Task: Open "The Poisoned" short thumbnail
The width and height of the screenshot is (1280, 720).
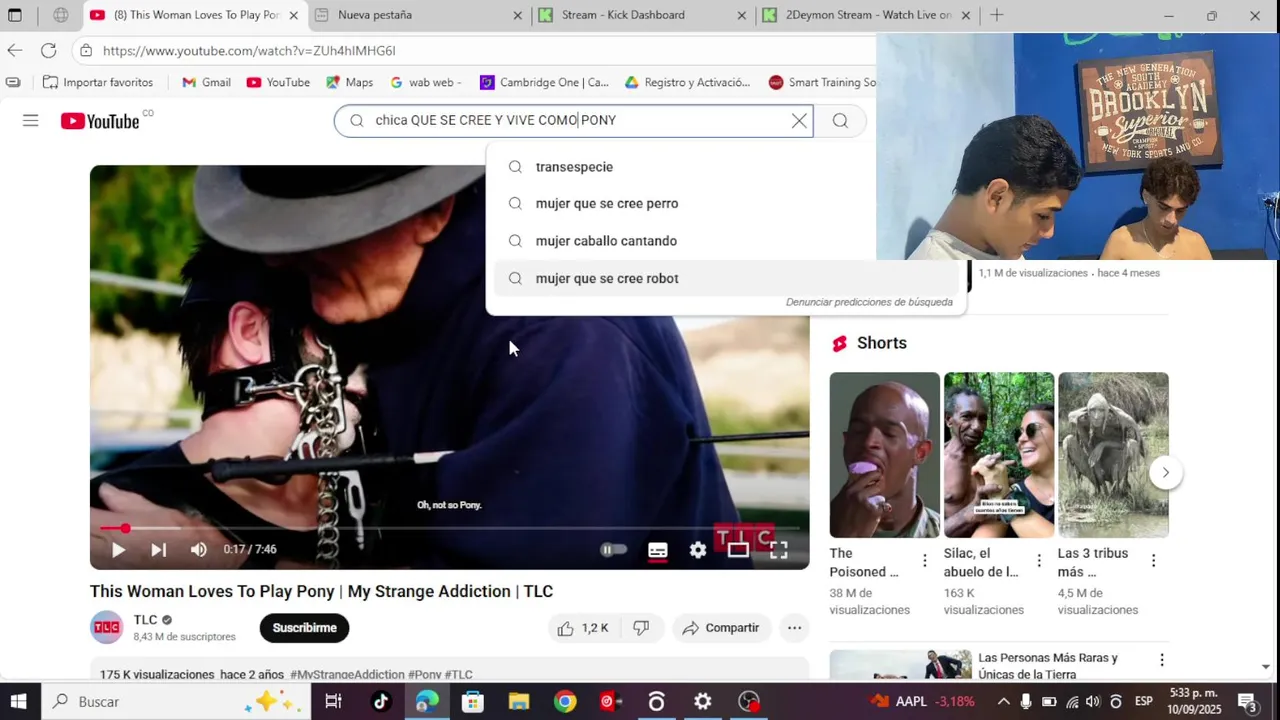Action: click(x=884, y=455)
